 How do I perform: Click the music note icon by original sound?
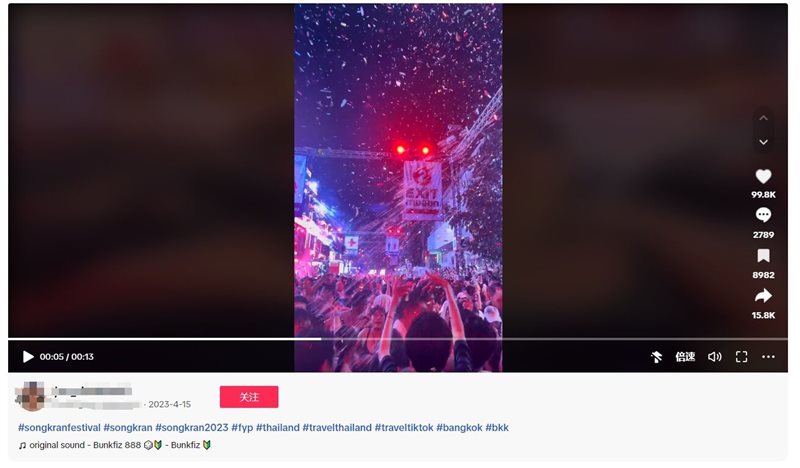coord(22,446)
